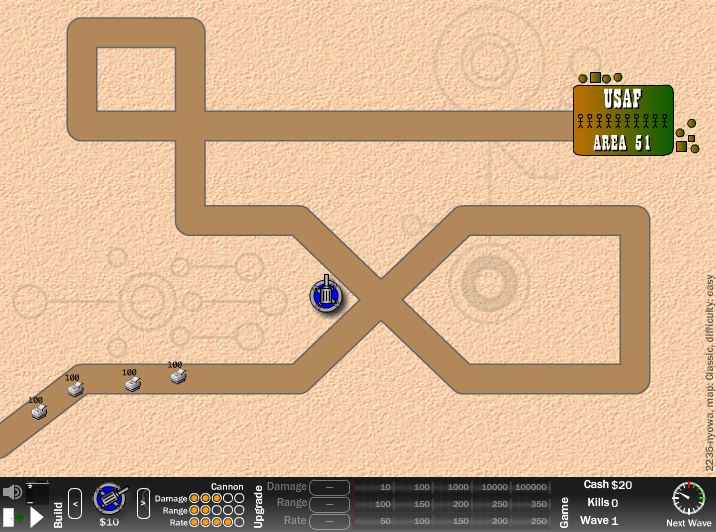
Task: Click the Kills 0 counter
Action: pyautogui.click(x=603, y=503)
